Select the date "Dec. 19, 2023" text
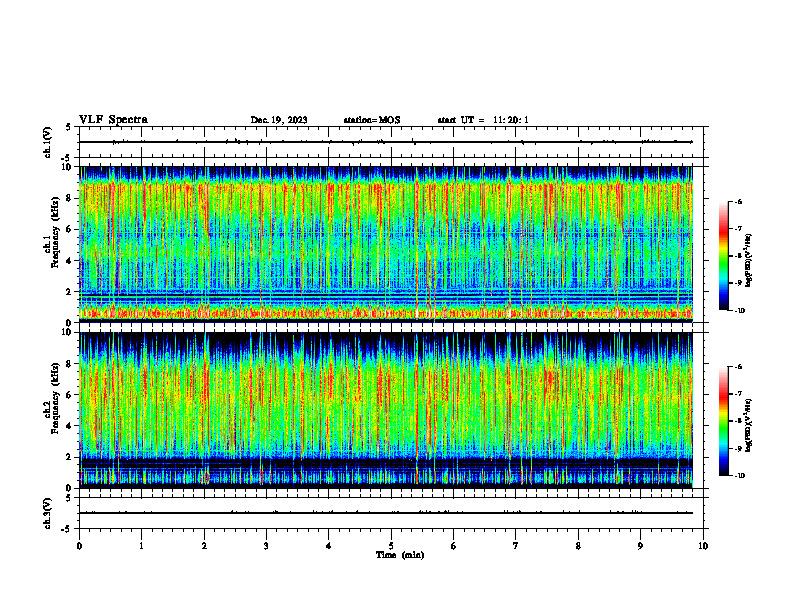Screen dimensions: 792x612 pos(279,120)
